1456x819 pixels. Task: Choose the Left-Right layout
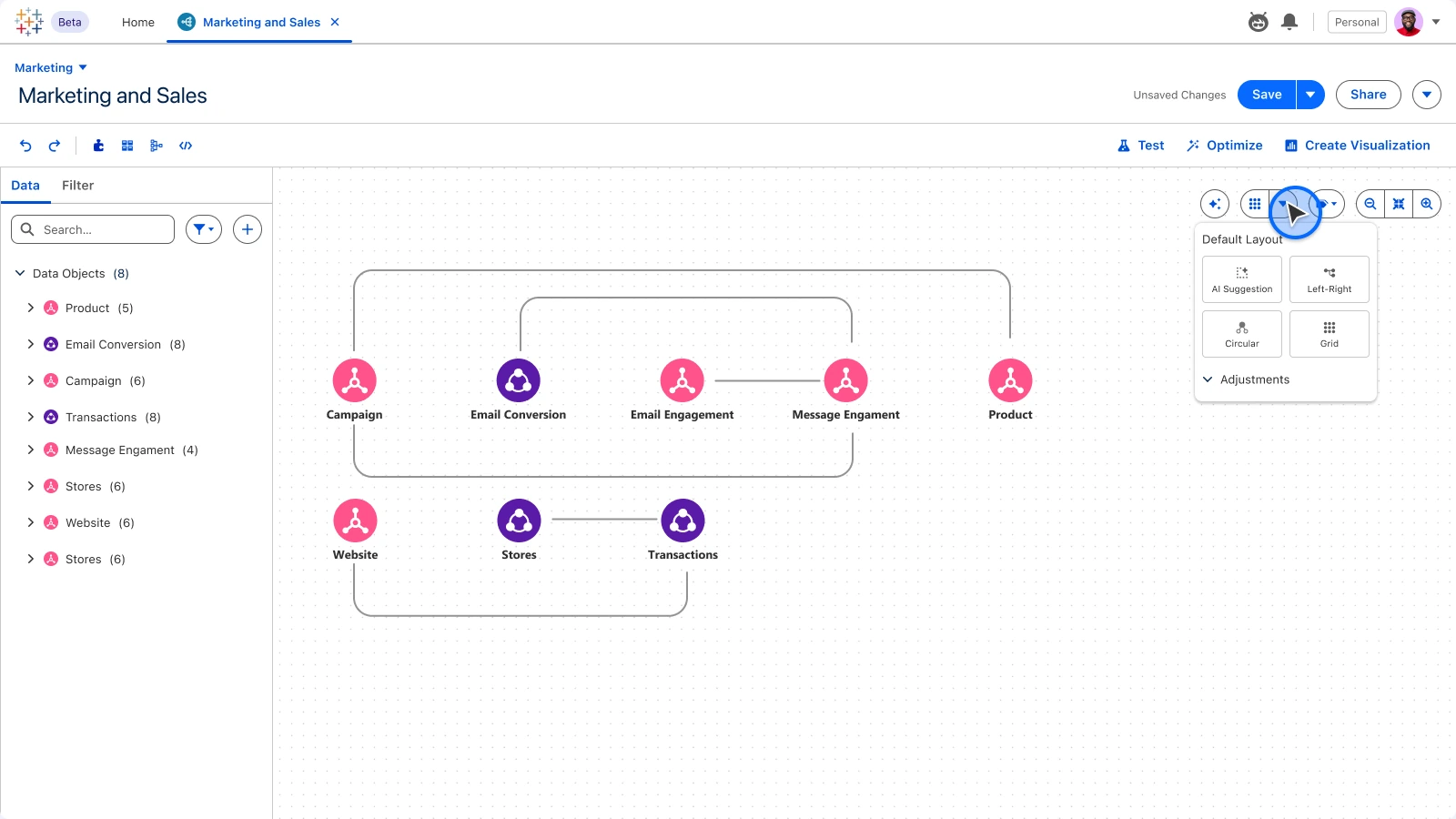click(1330, 279)
